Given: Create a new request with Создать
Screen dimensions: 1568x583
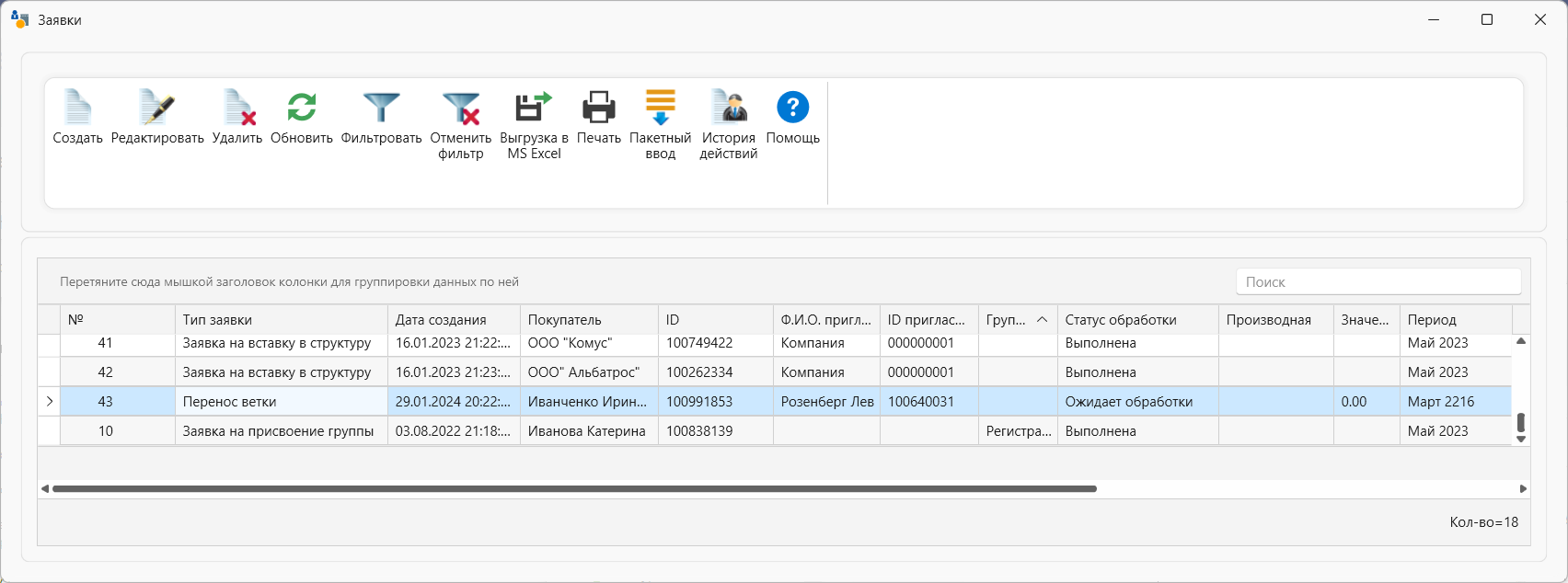Looking at the screenshot, I should click(x=77, y=117).
